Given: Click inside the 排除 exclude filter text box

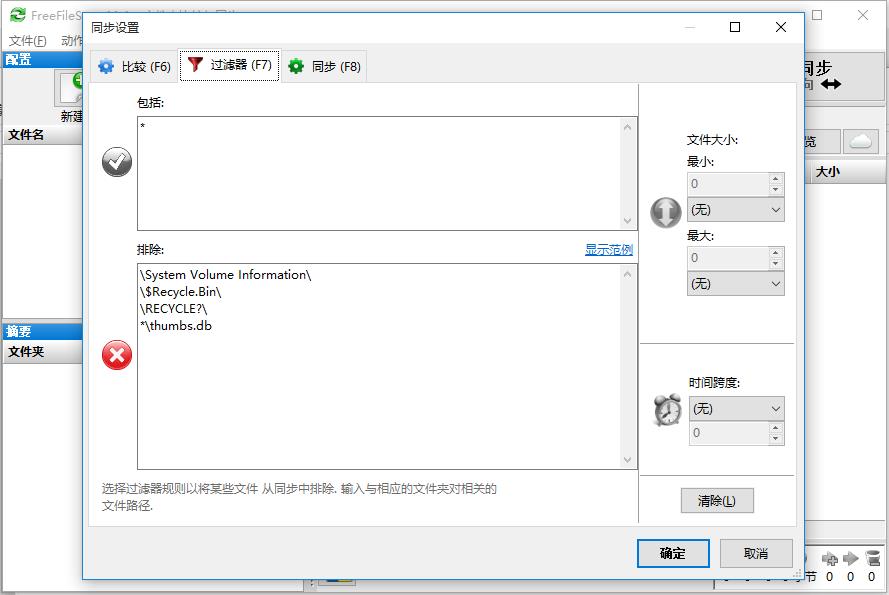Looking at the screenshot, I should [x=387, y=366].
